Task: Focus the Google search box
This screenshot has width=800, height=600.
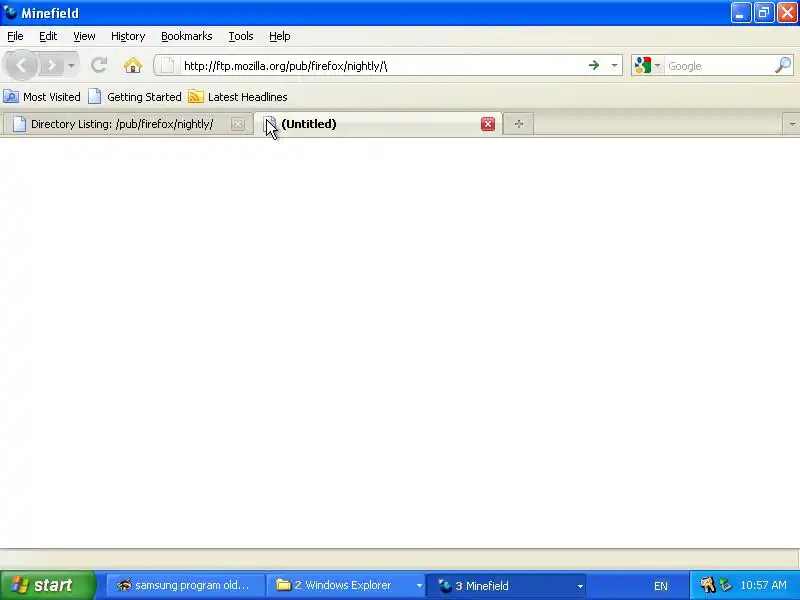Action: tap(719, 66)
